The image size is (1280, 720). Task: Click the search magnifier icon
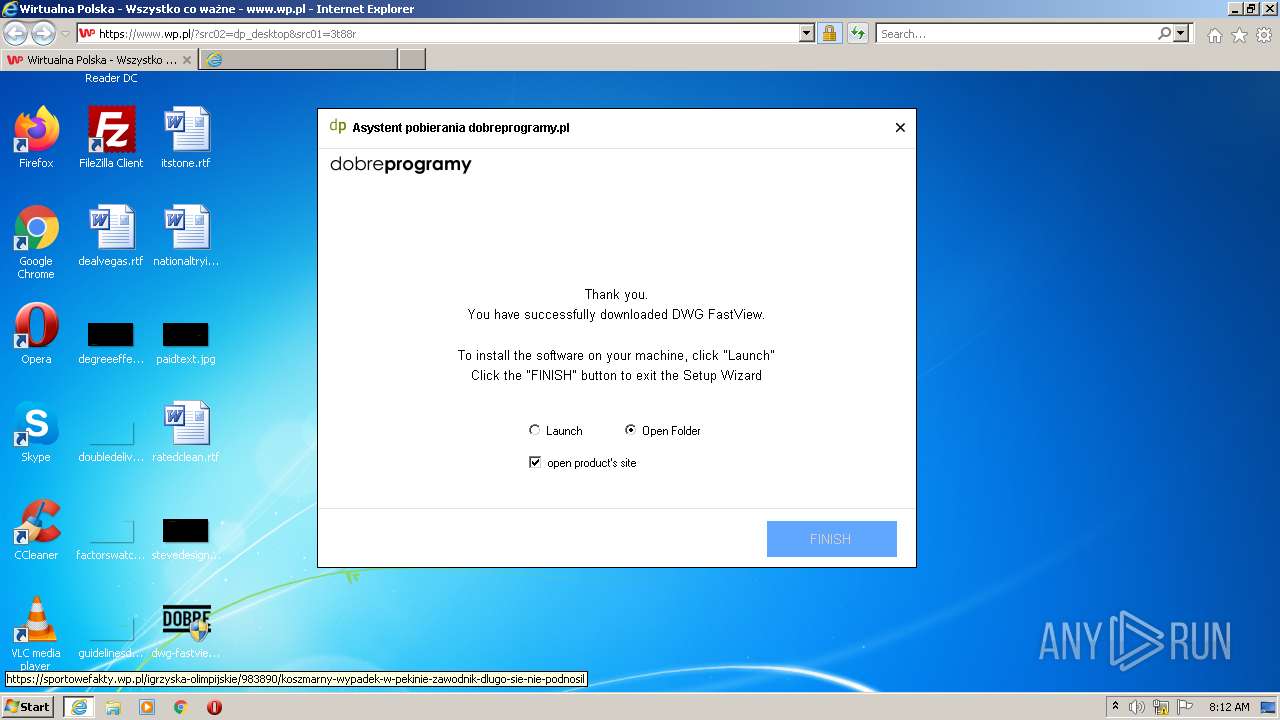click(1164, 33)
